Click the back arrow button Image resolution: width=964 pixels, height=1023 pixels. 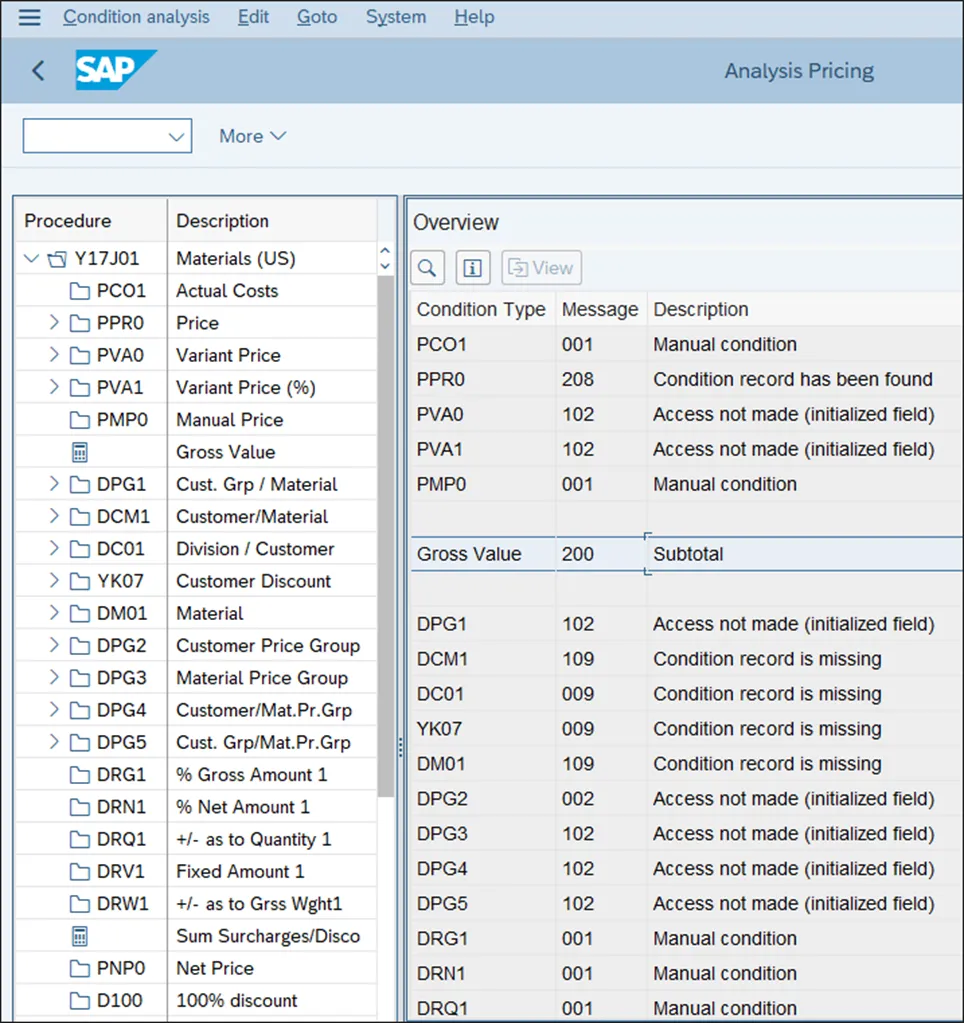38,71
